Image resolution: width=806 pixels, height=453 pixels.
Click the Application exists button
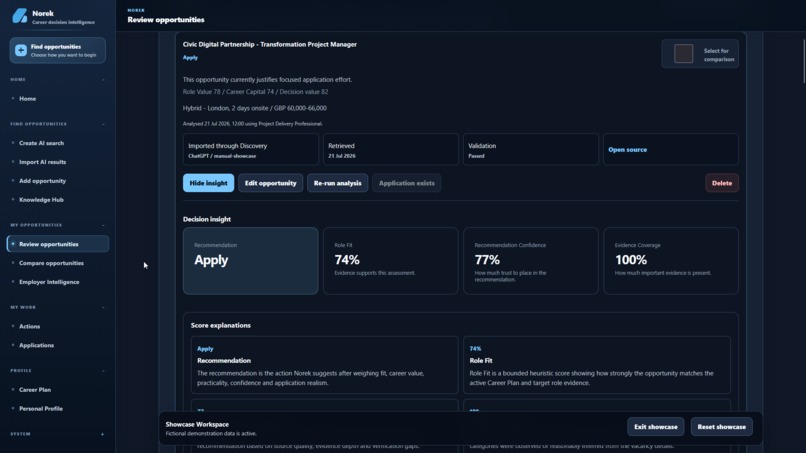tap(407, 183)
